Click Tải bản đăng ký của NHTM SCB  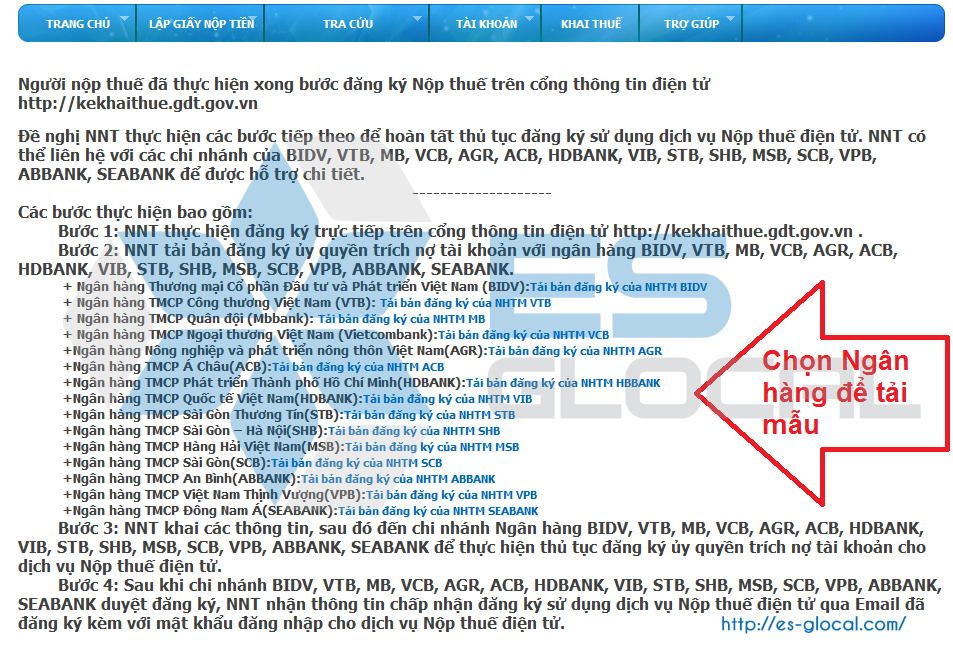coord(357,463)
